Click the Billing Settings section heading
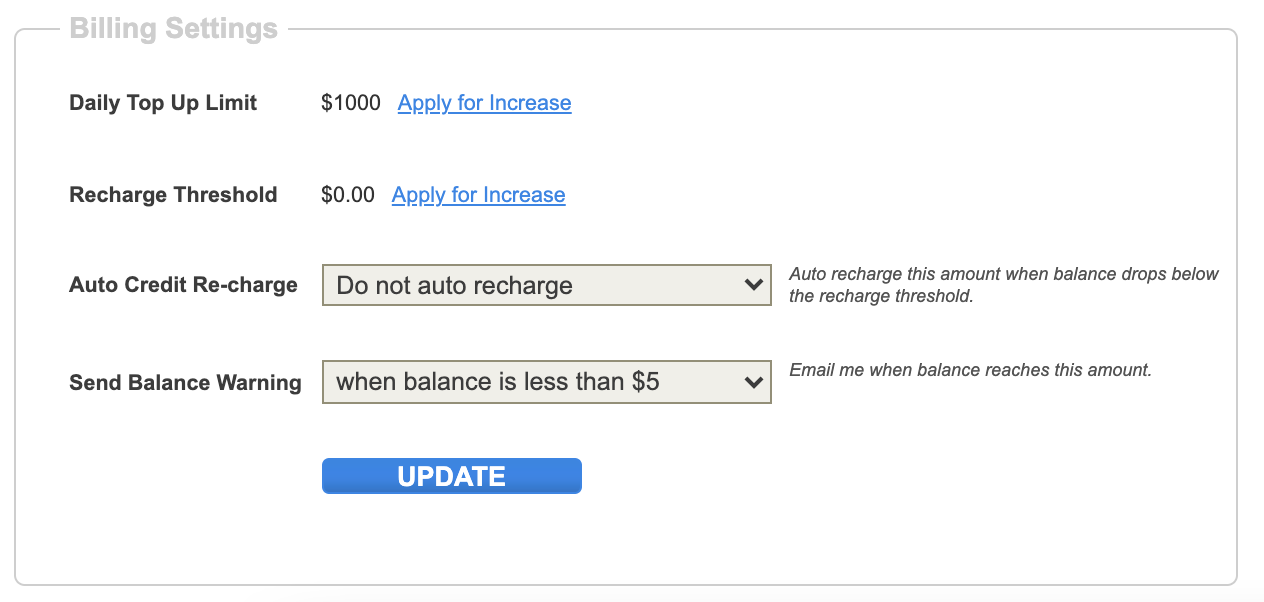1264x602 pixels. tap(173, 28)
